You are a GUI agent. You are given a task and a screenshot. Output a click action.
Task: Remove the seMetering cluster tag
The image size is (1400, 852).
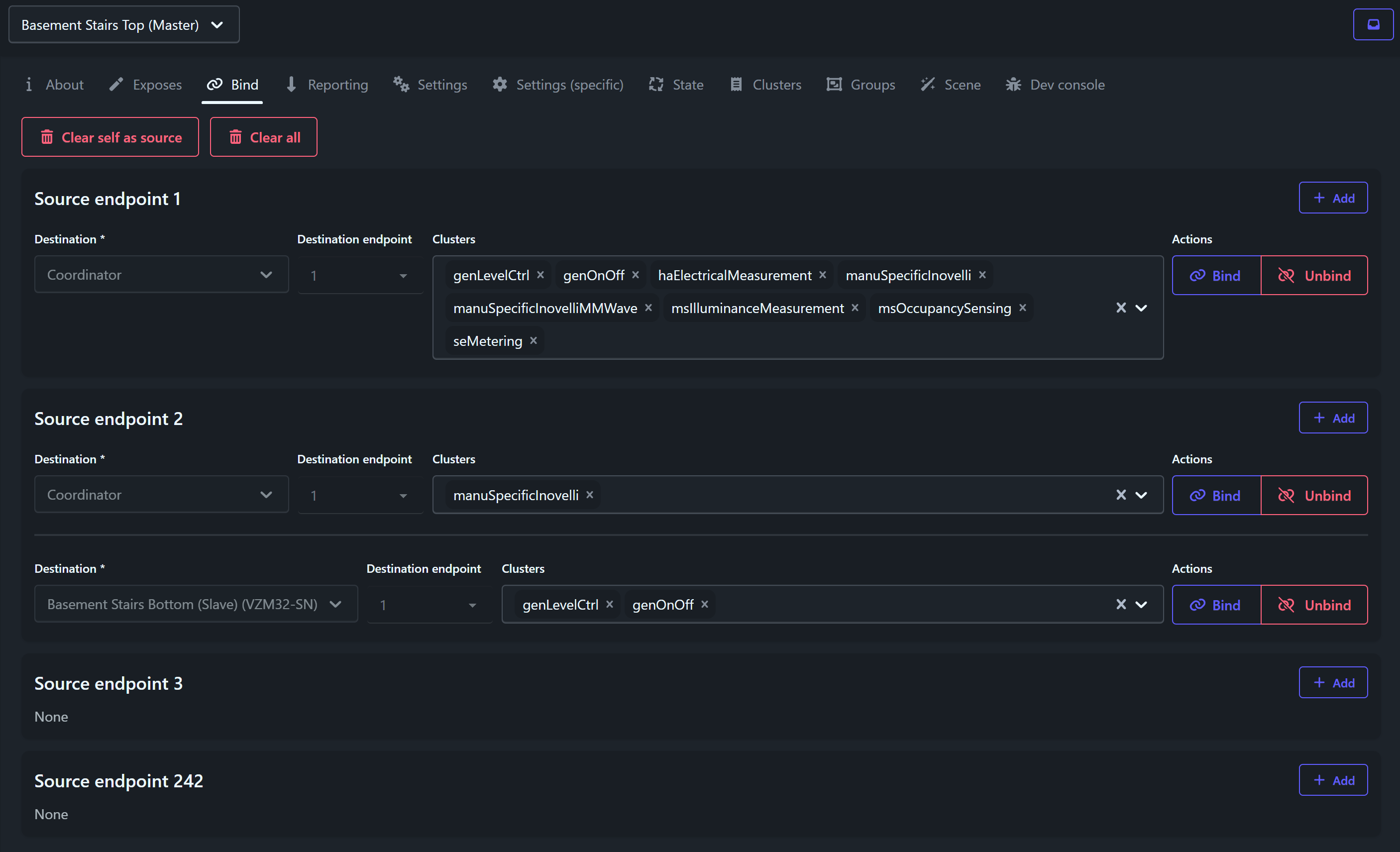(533, 341)
